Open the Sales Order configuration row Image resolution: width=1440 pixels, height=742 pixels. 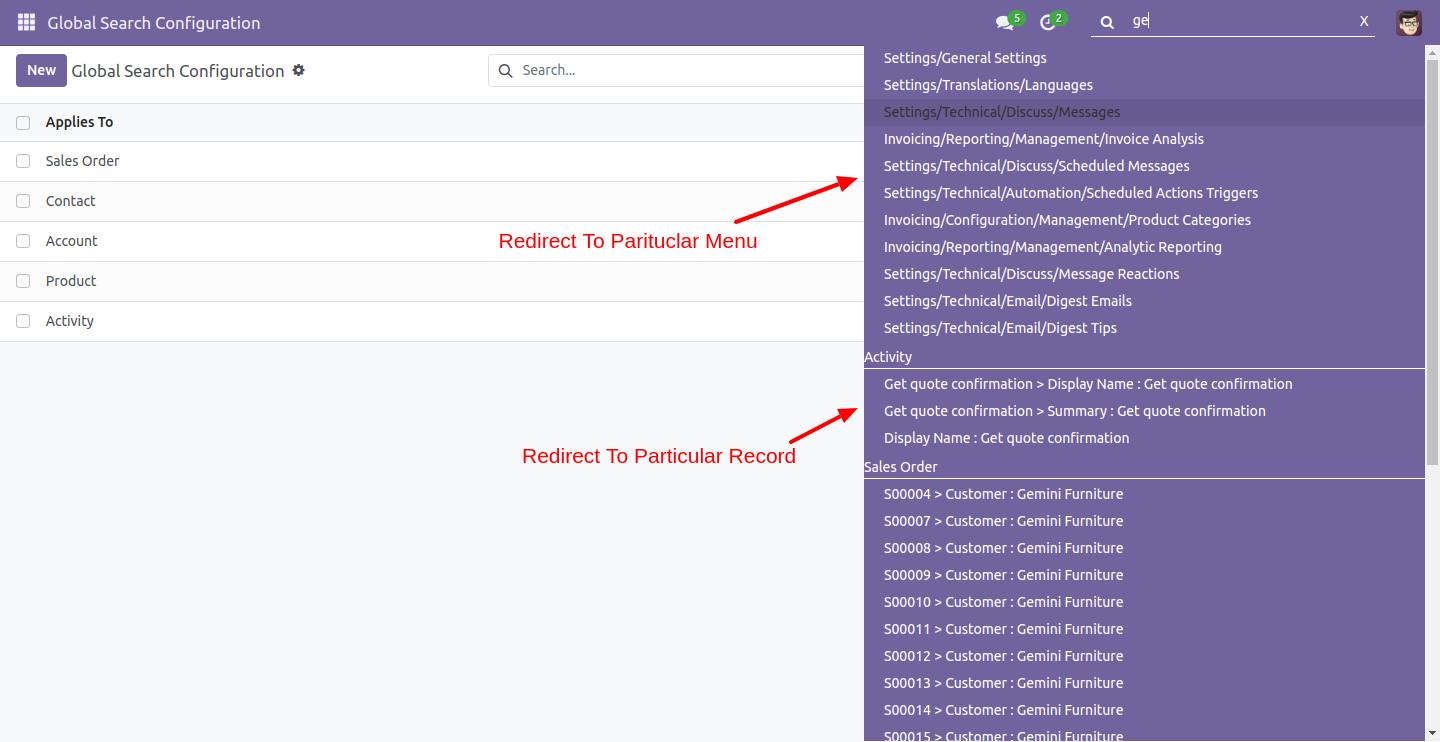(432, 161)
